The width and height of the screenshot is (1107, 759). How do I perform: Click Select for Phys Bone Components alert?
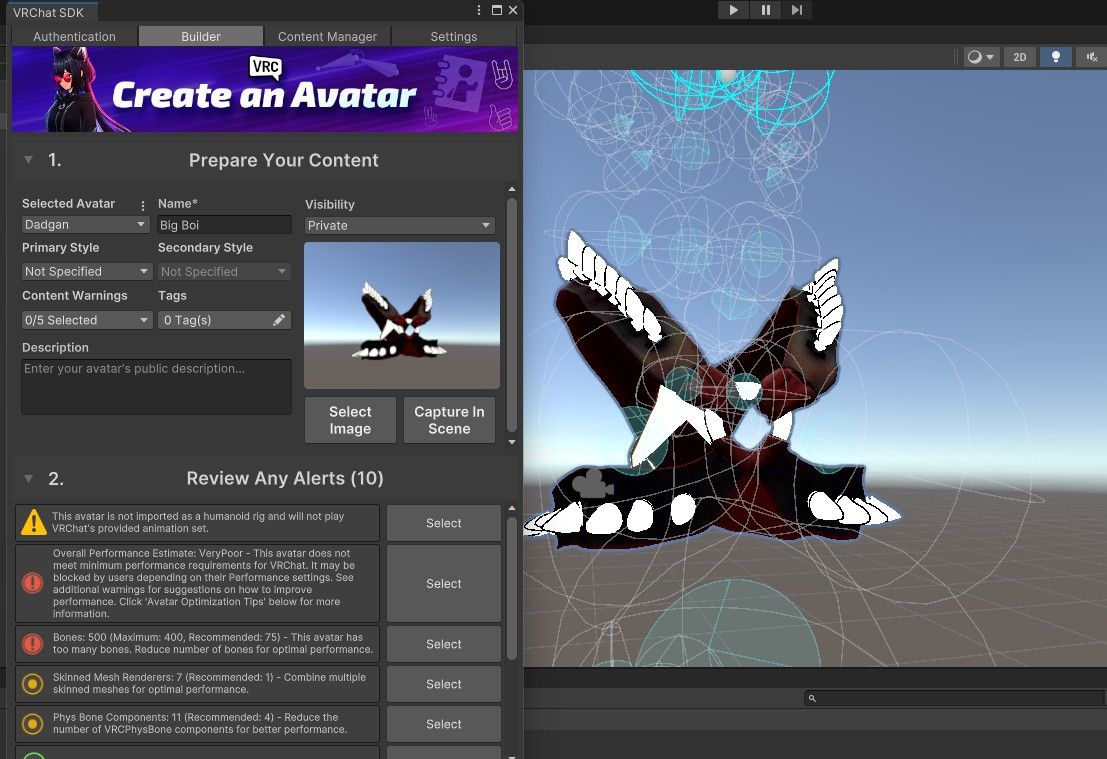(443, 724)
